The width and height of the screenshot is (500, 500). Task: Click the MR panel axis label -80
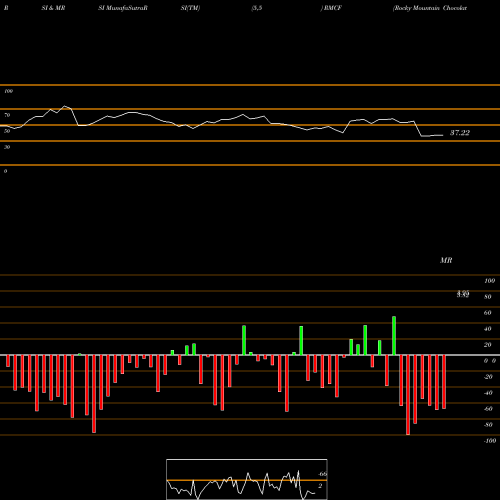click(x=488, y=425)
